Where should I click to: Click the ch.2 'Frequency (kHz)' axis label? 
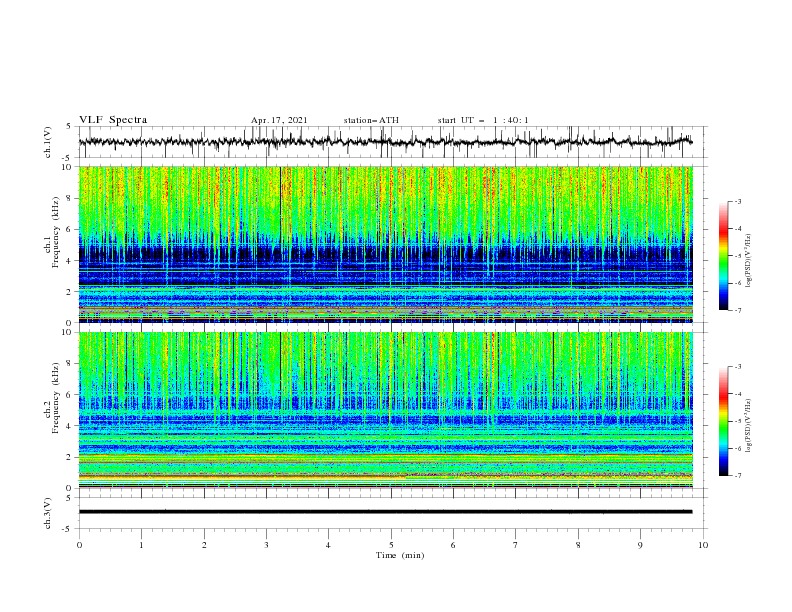tap(57, 398)
